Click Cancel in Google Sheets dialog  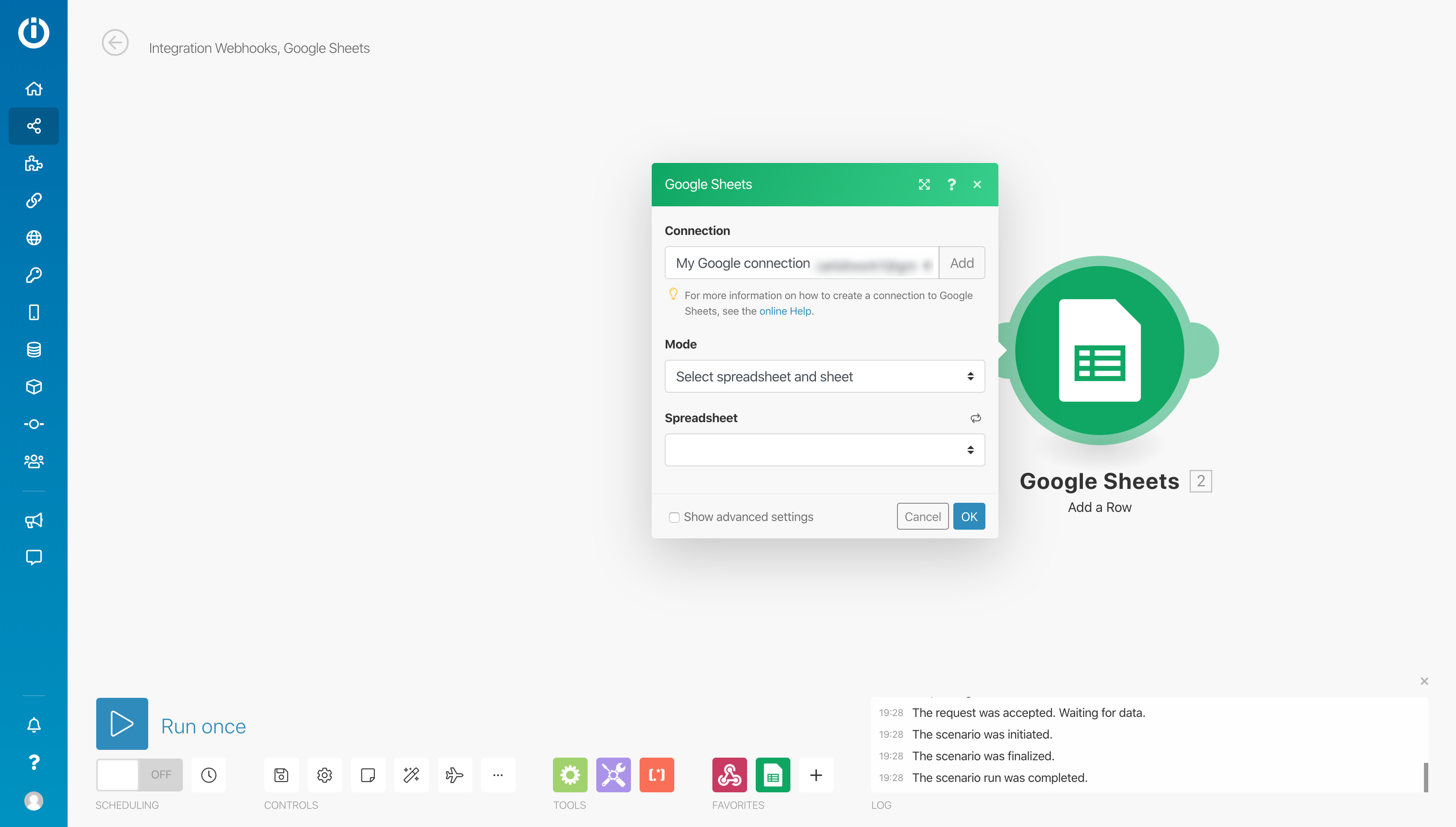923,516
